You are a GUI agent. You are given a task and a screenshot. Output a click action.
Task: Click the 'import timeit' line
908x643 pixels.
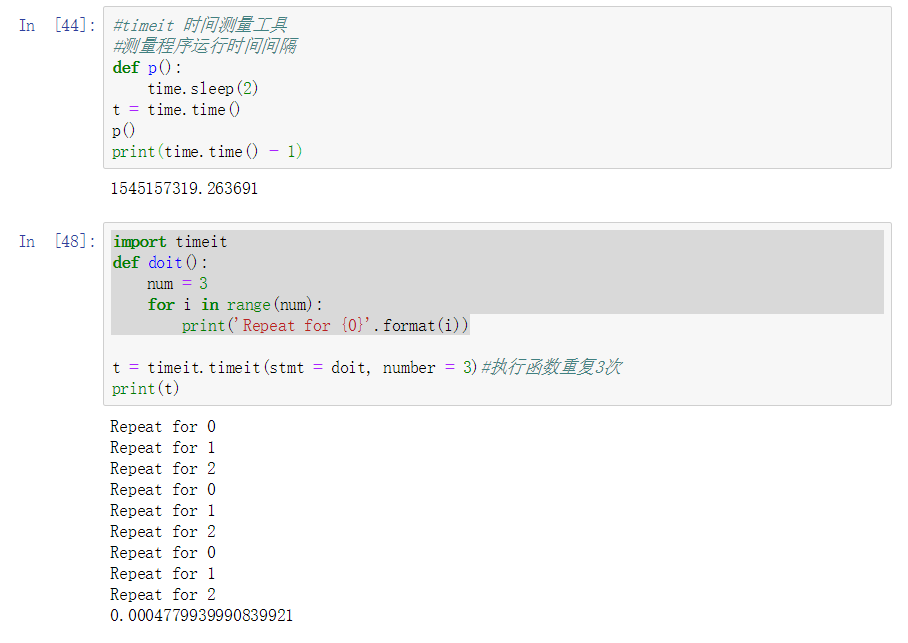(170, 241)
